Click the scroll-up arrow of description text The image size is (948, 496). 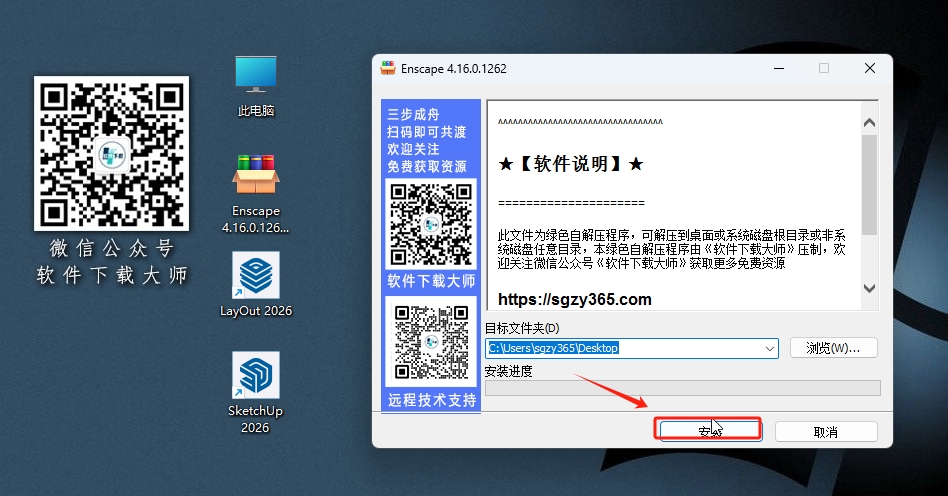coord(869,123)
